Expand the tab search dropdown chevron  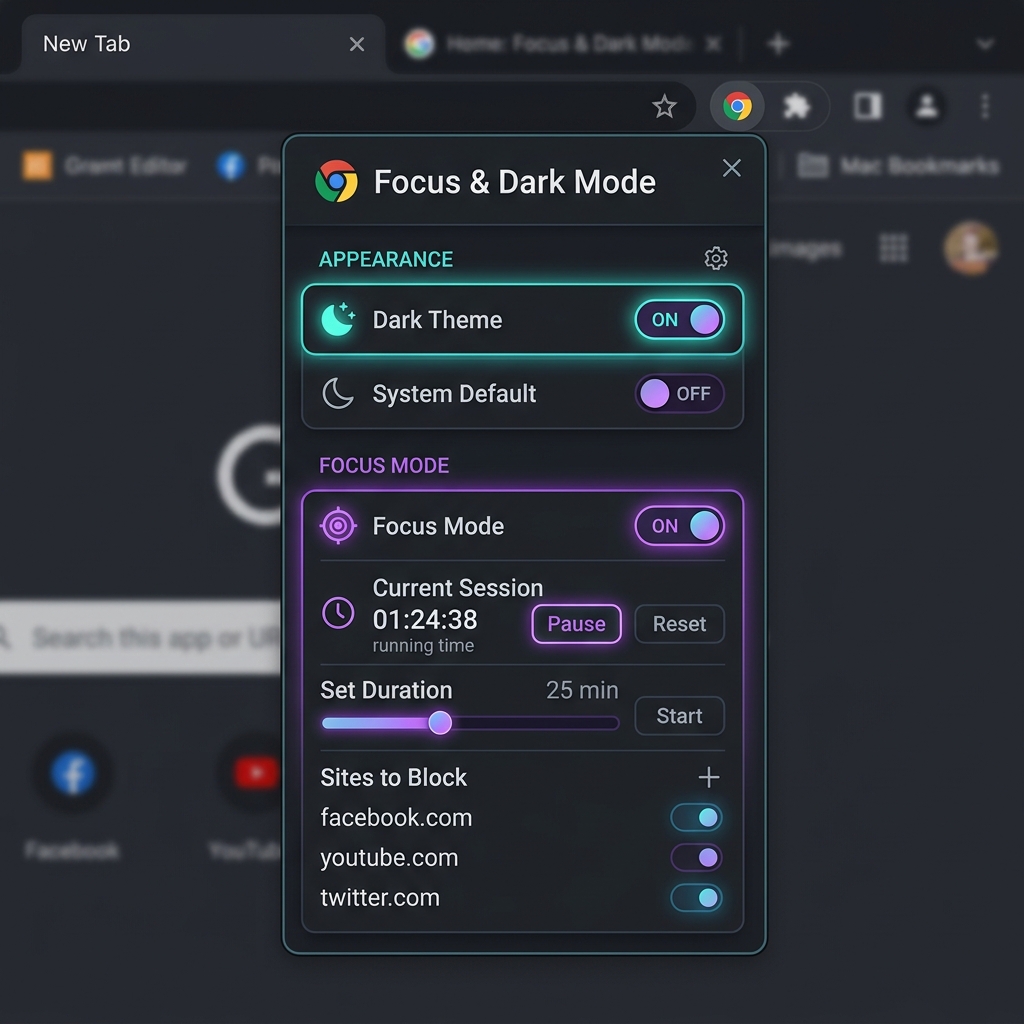tap(985, 44)
